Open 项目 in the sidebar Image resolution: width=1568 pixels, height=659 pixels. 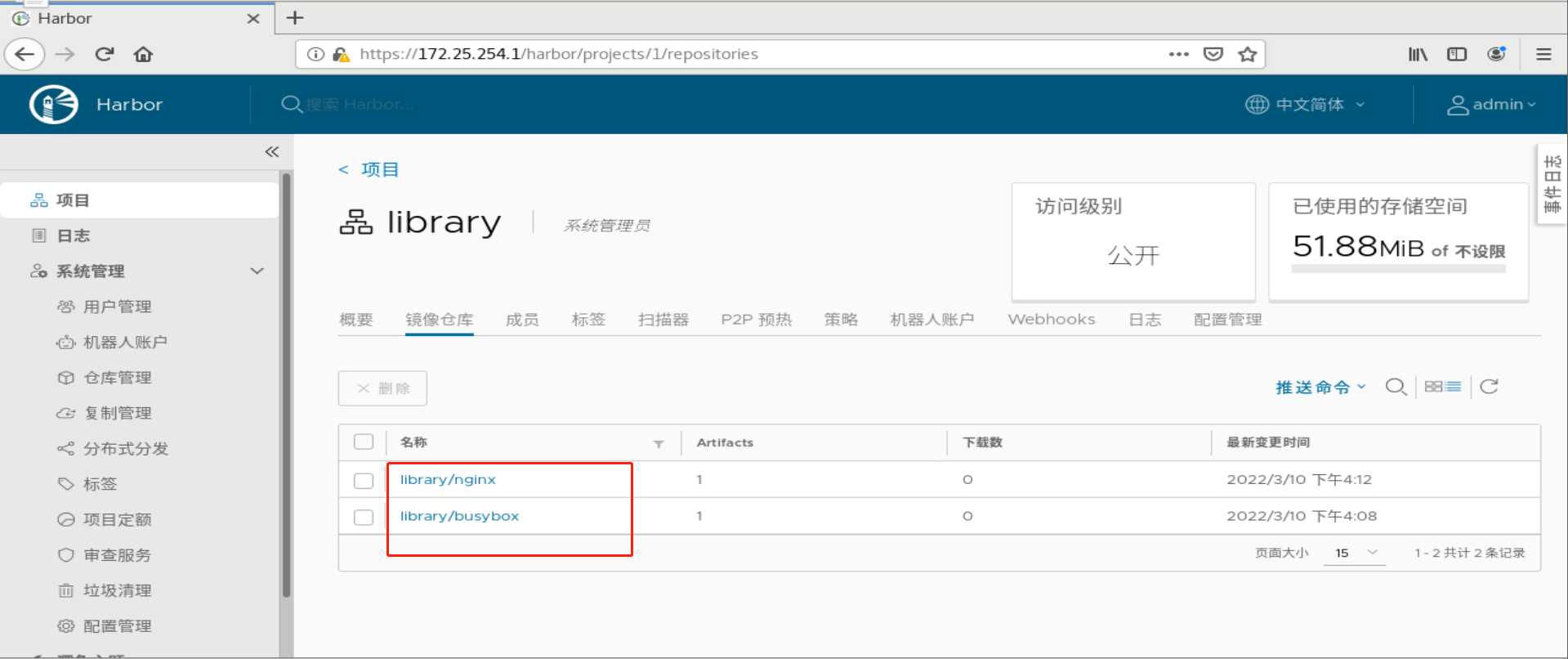coord(139,200)
